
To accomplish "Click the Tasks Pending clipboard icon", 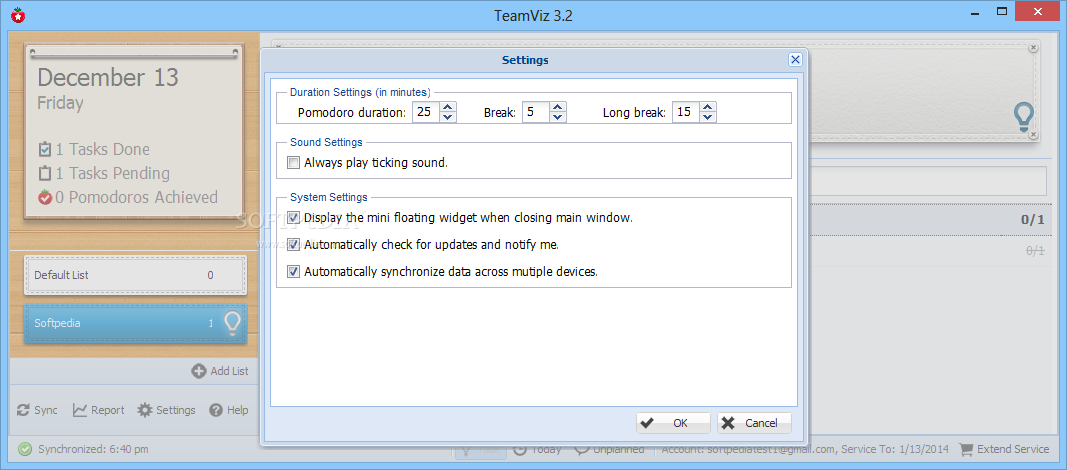I will click(45, 173).
